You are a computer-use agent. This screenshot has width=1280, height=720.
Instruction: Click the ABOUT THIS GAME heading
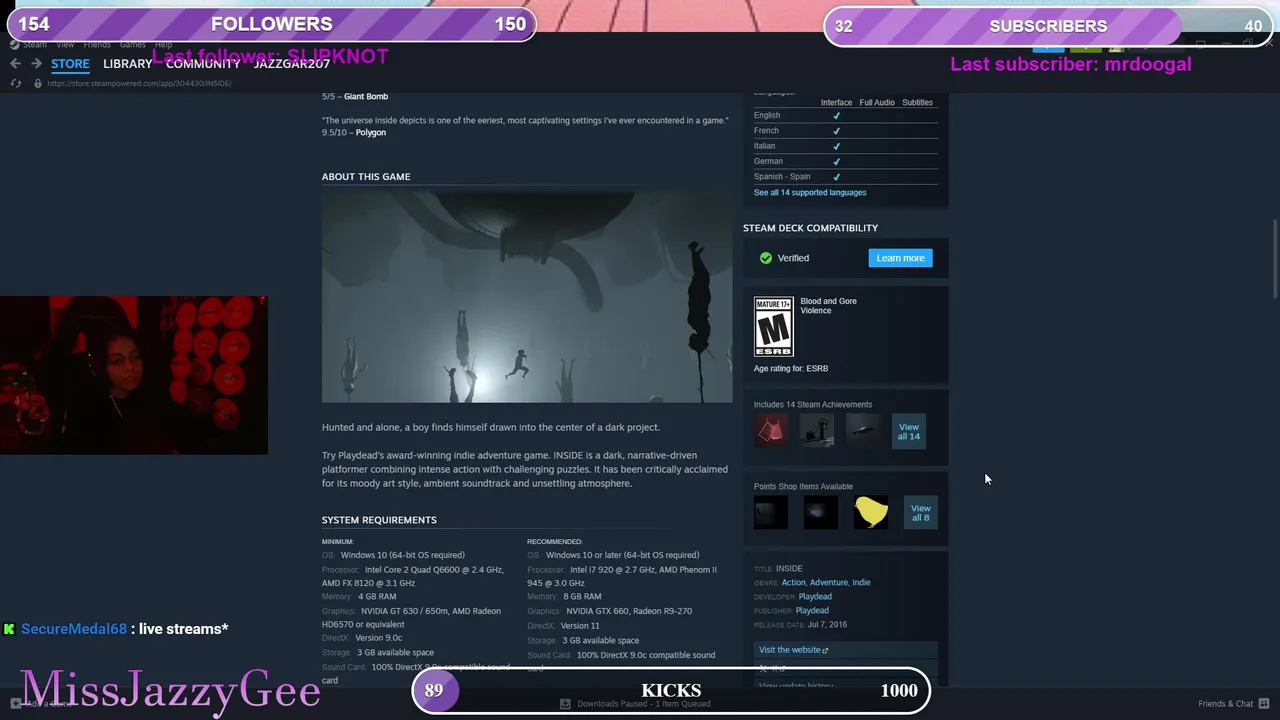click(366, 177)
